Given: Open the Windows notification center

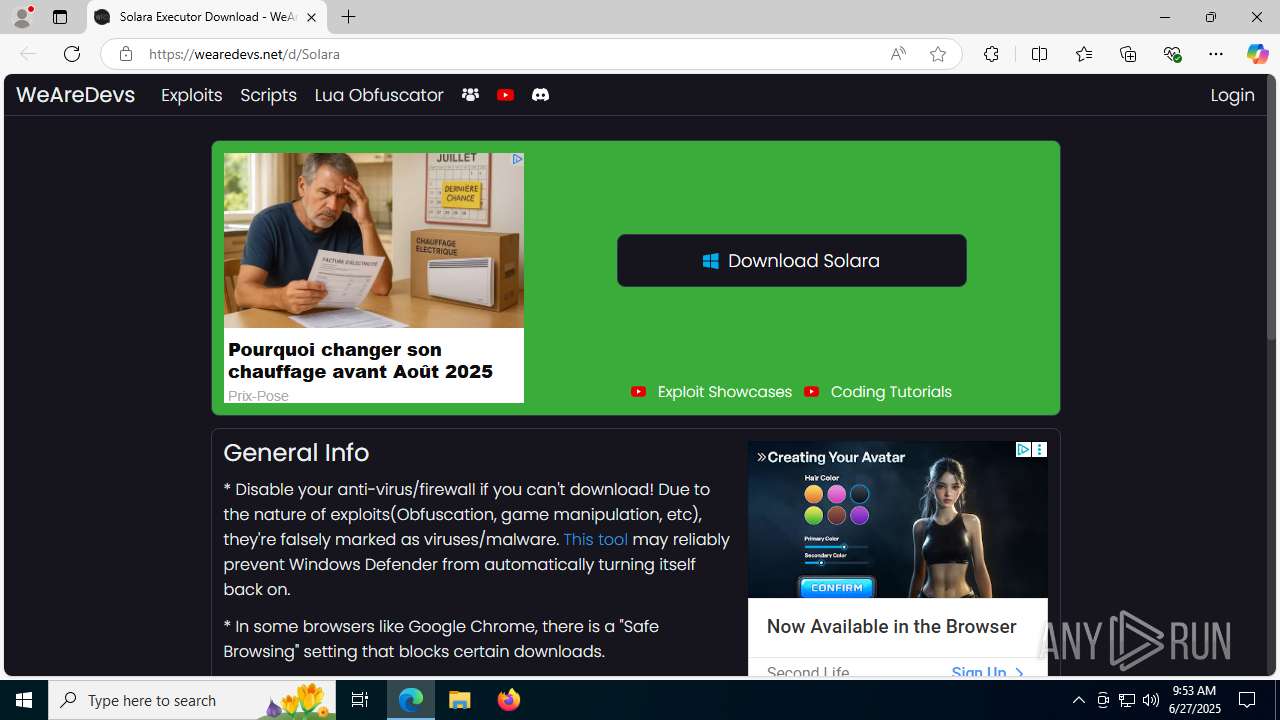Looking at the screenshot, I should 1247,700.
